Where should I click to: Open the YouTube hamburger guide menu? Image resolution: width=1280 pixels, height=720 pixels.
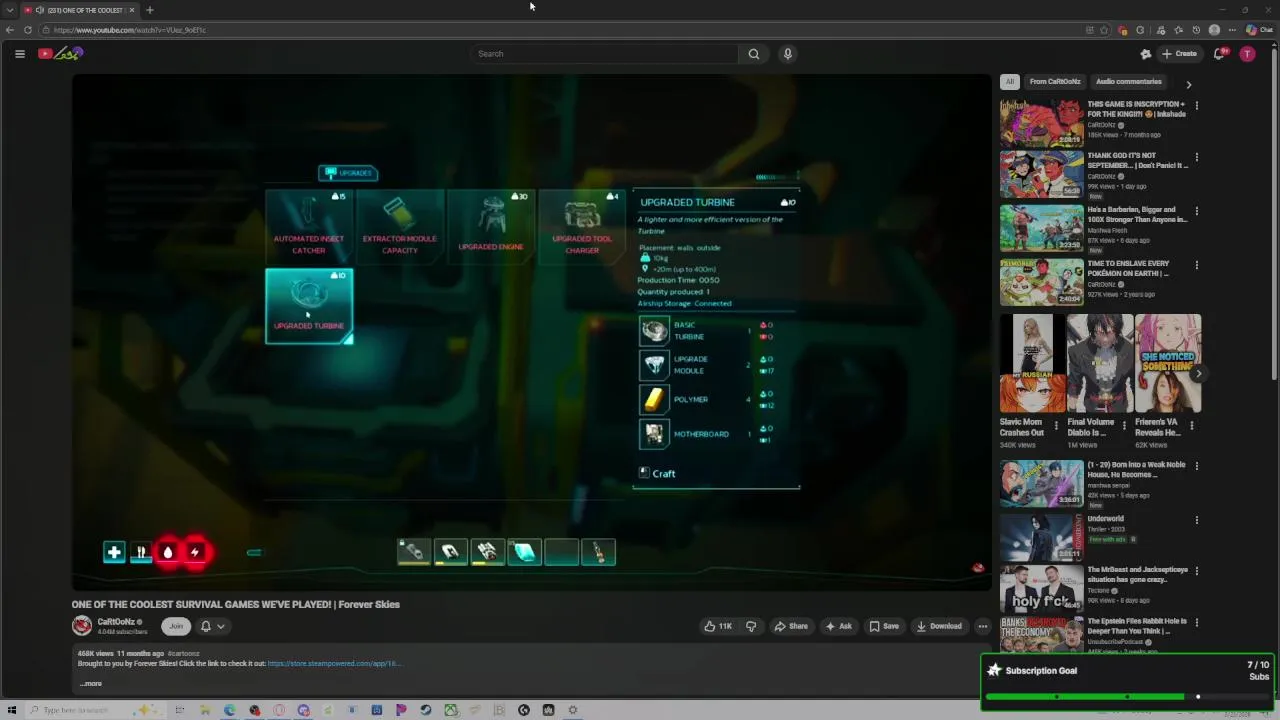pos(19,54)
